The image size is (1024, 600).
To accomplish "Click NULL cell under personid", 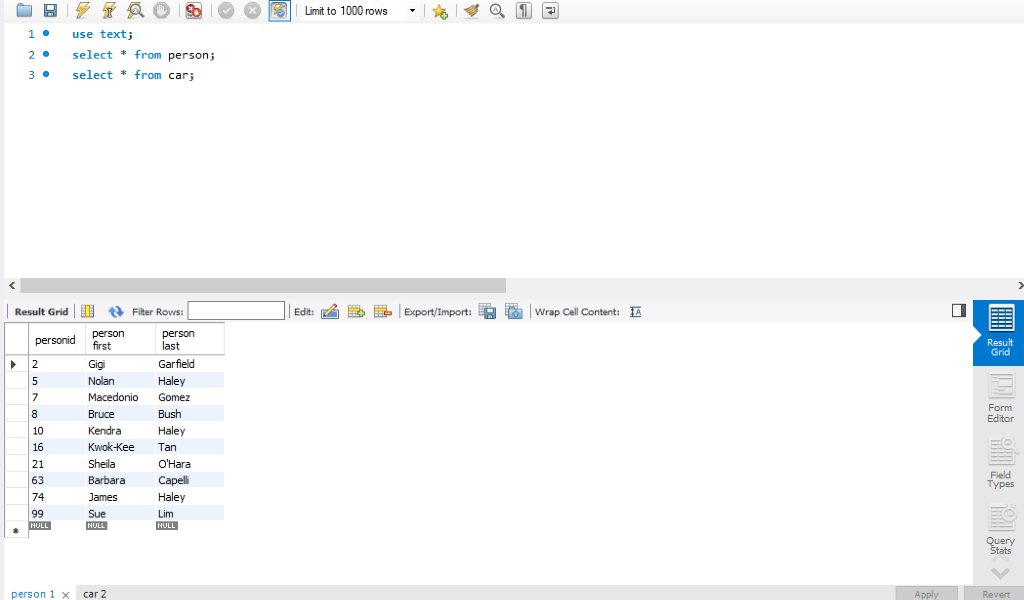I will click(40, 526).
